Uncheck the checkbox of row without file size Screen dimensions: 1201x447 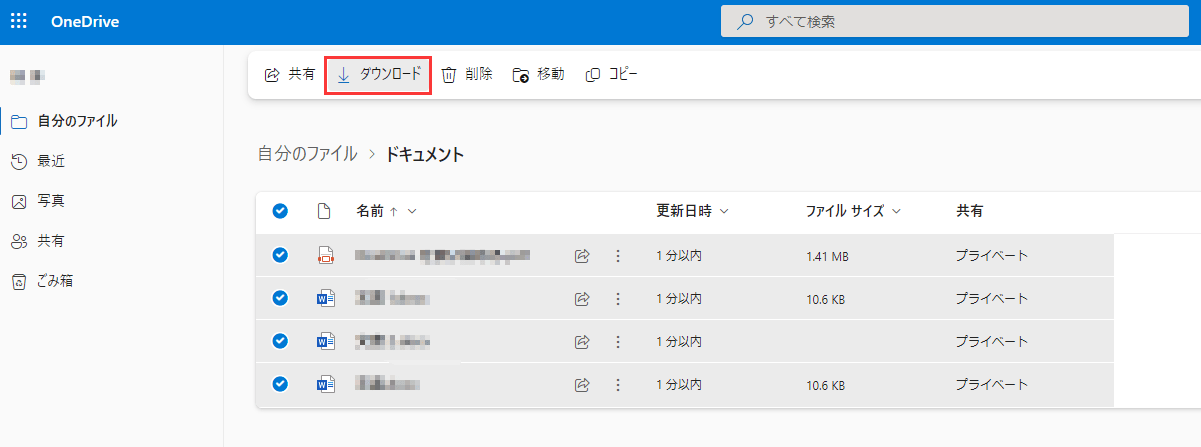coord(280,341)
